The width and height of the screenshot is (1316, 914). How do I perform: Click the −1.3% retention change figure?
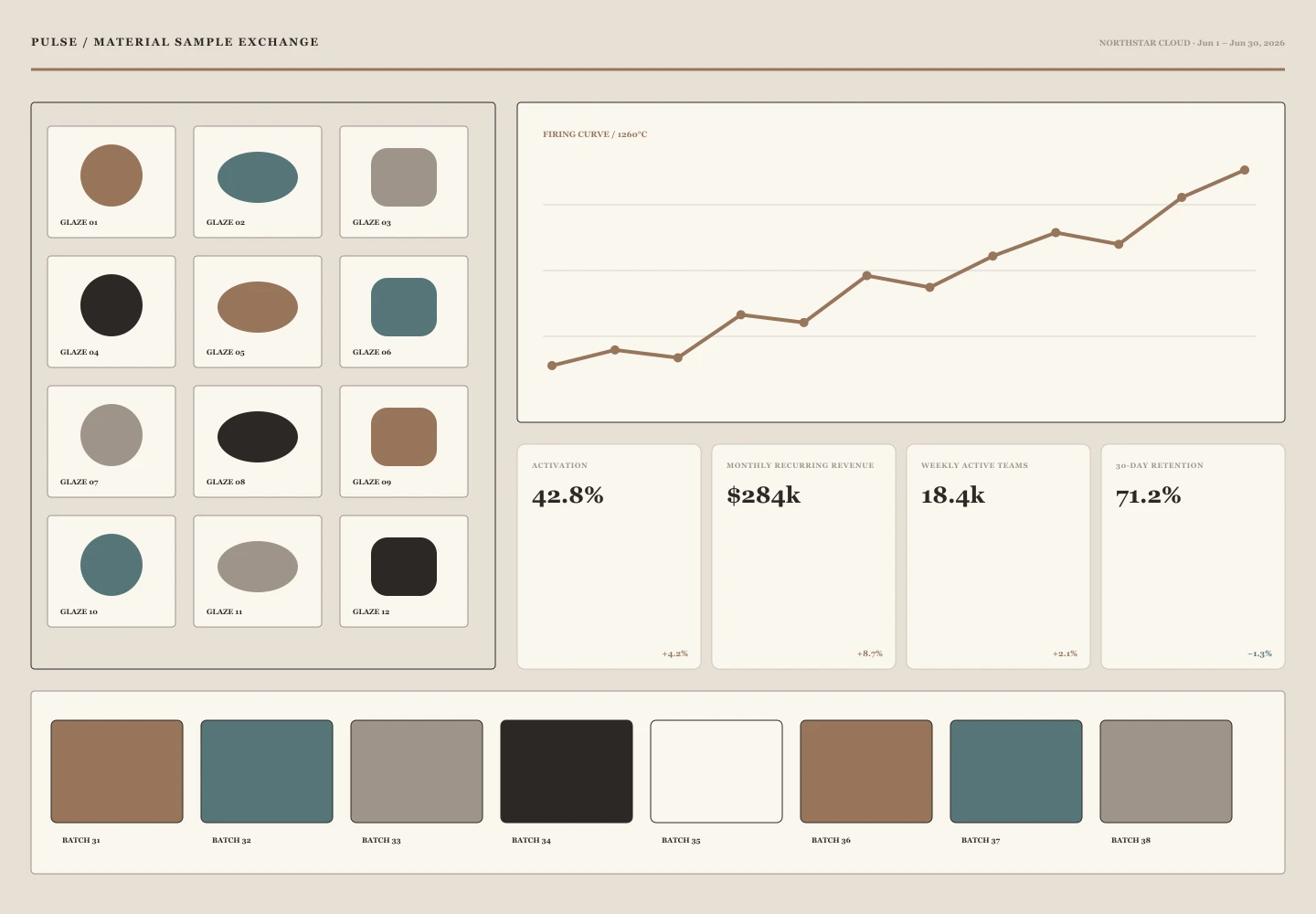1259,654
